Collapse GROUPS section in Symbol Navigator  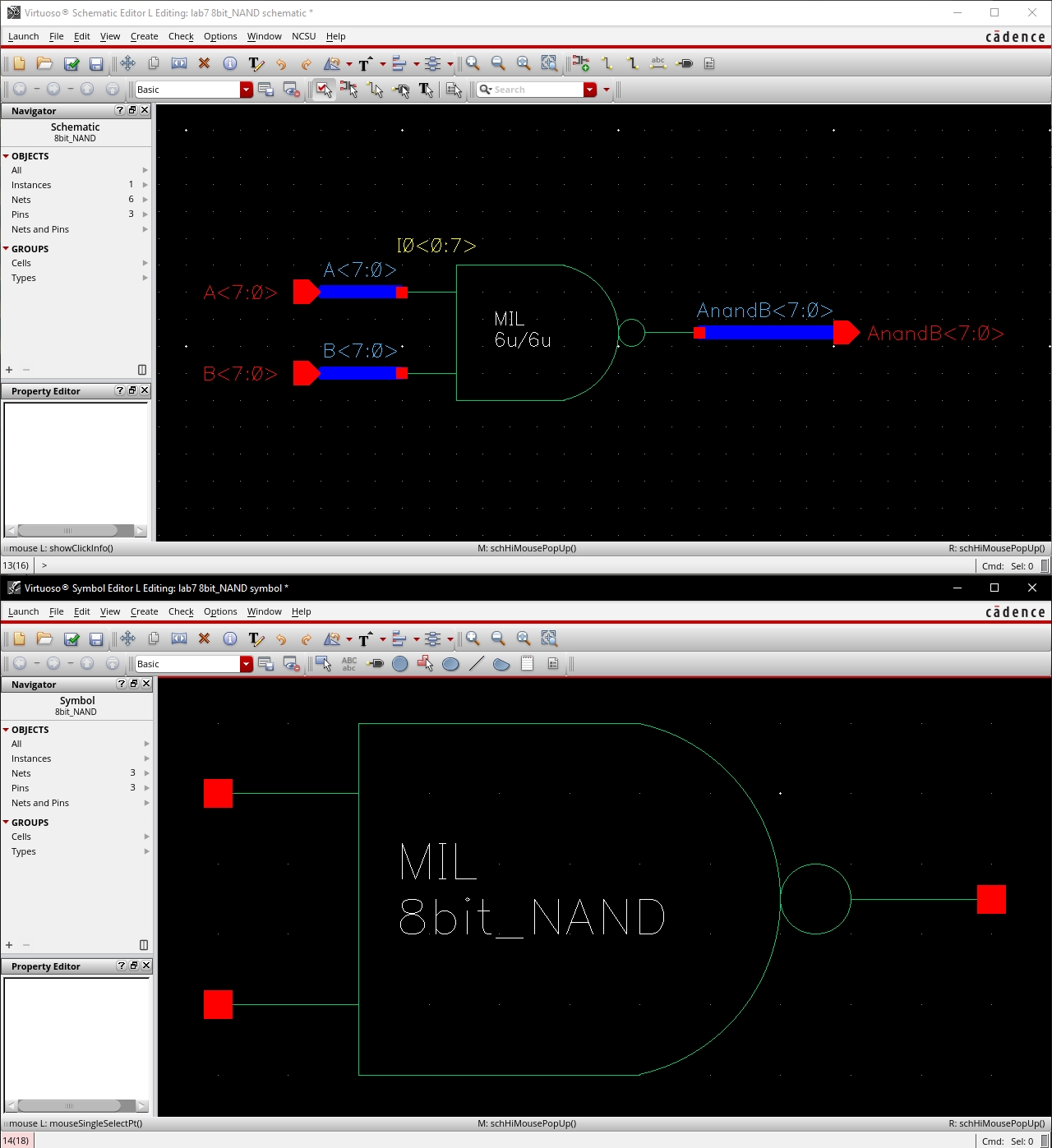coord(6,823)
